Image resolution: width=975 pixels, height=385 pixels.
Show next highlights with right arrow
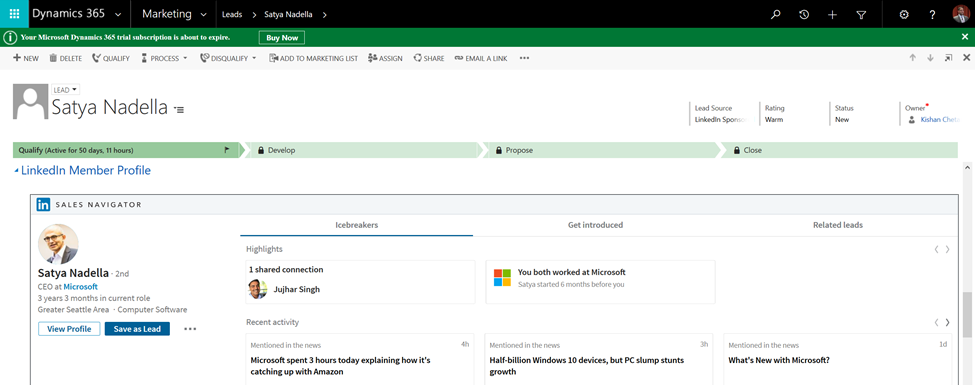pyautogui.click(x=948, y=249)
